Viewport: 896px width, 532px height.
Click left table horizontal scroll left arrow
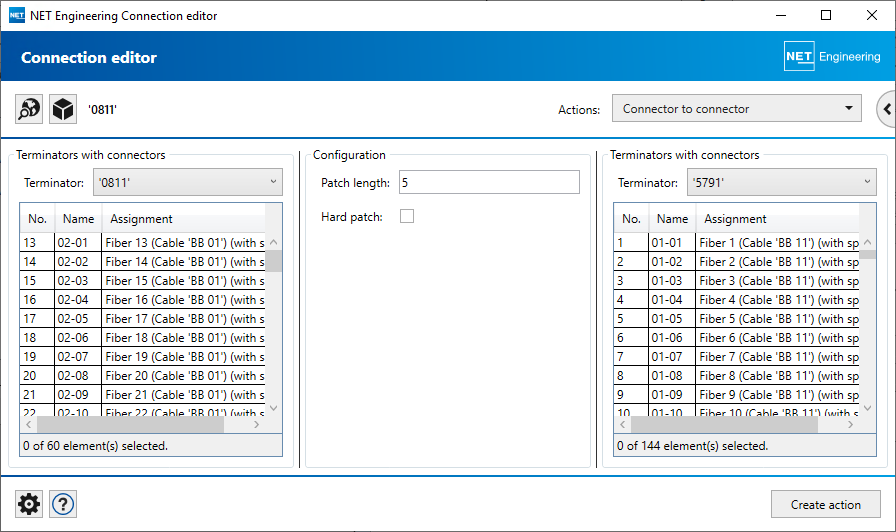tap(29, 425)
